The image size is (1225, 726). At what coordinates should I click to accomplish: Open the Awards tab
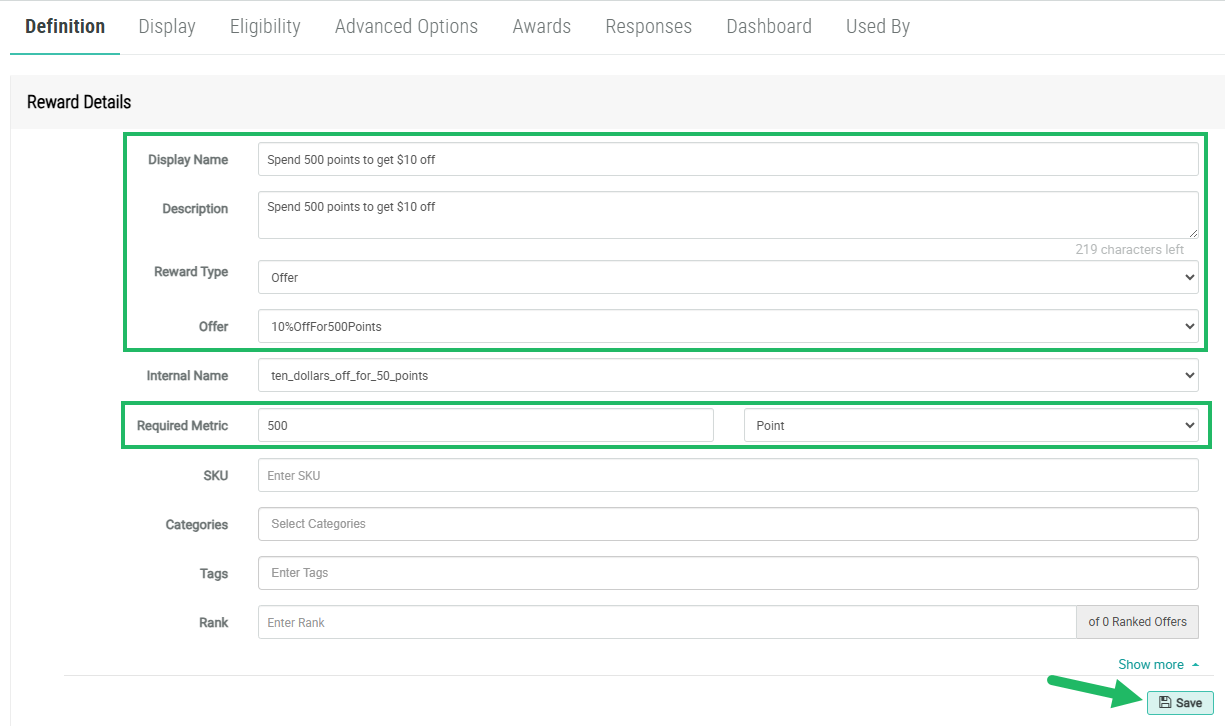(541, 27)
